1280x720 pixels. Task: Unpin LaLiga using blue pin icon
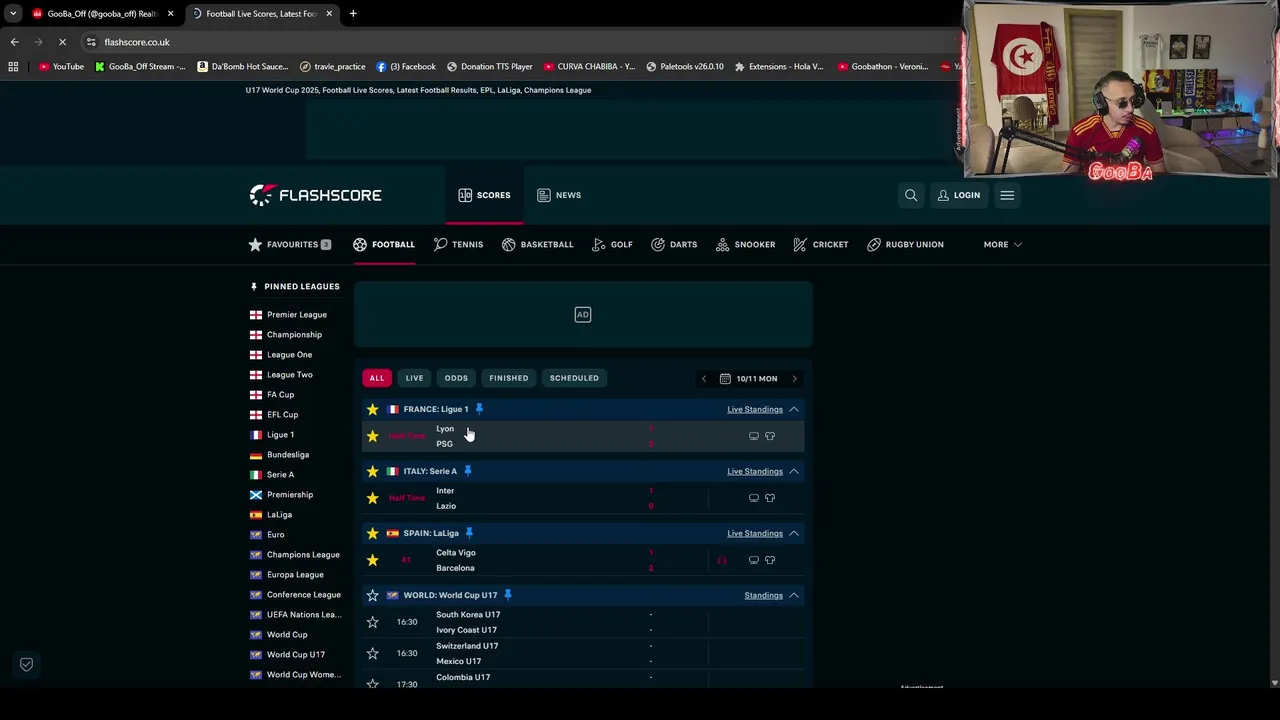[x=469, y=533]
